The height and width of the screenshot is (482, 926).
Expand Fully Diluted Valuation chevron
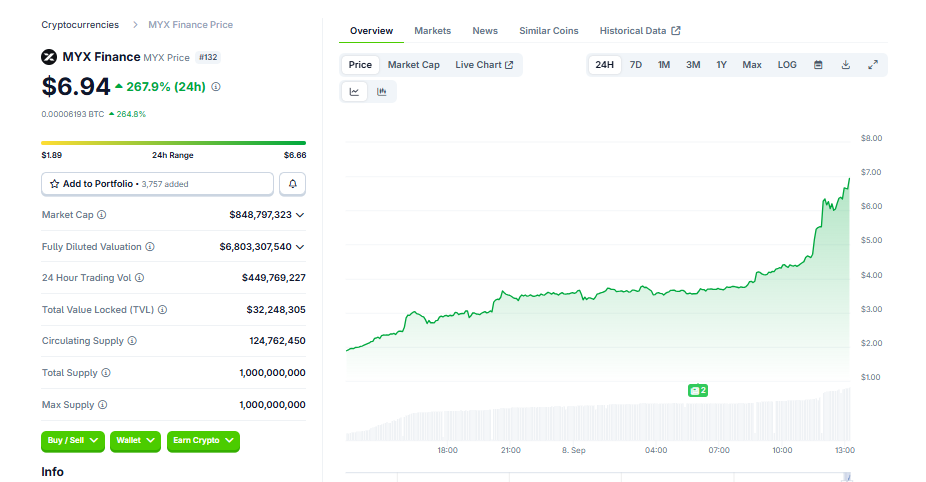(300, 247)
